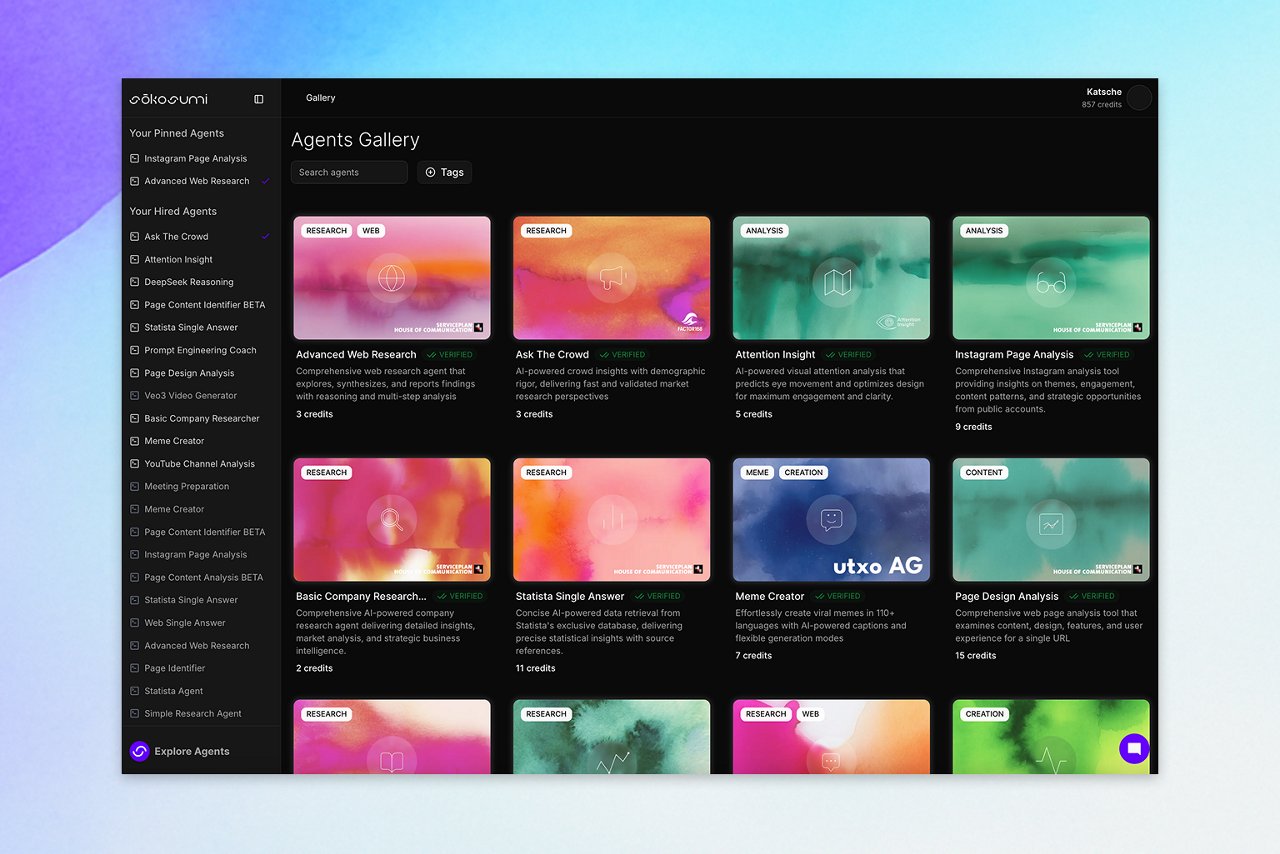Click the "5 credits" price text
Image resolution: width=1280 pixels, height=854 pixels.
[x=754, y=414]
